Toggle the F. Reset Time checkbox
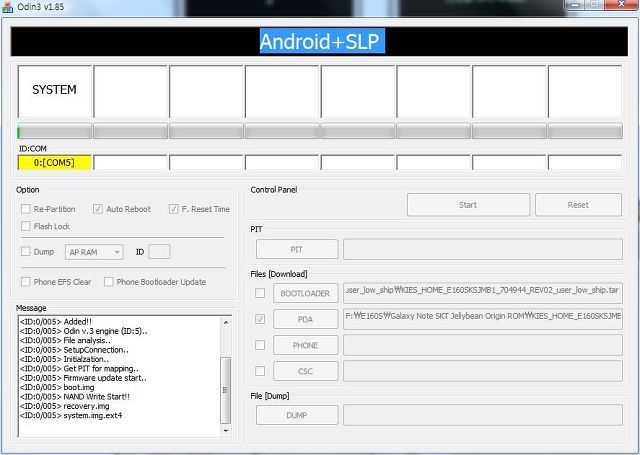Image resolution: width=640 pixels, height=455 pixels. tap(173, 209)
